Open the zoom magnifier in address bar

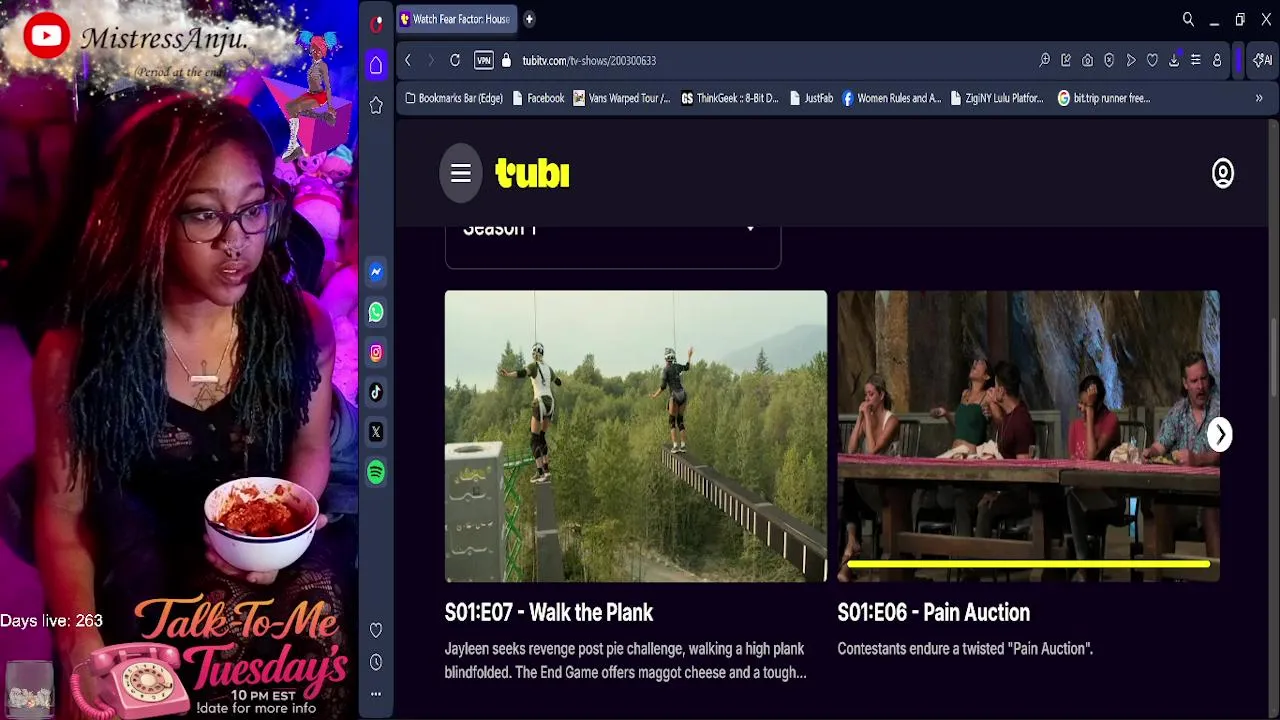pyautogui.click(x=1045, y=61)
